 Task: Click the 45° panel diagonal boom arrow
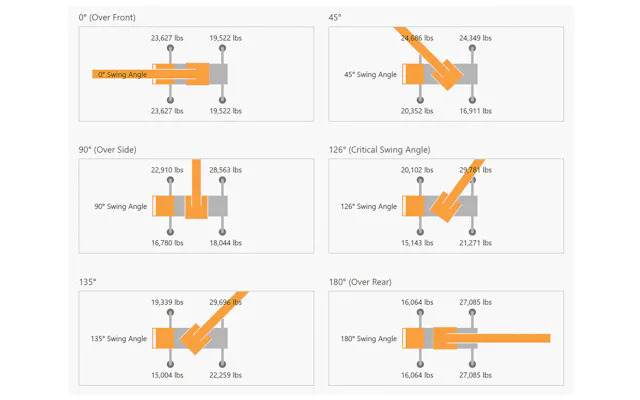(429, 57)
